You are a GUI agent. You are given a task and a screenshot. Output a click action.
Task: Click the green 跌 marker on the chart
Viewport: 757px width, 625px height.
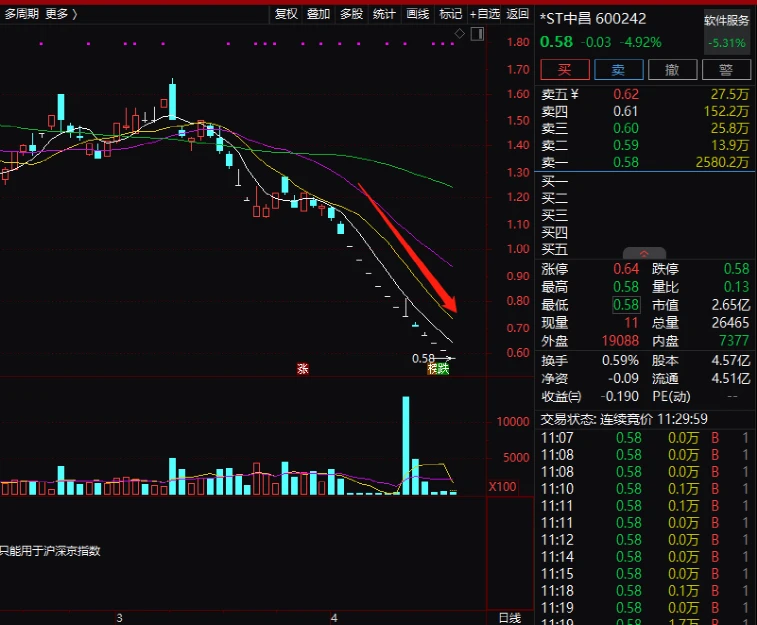443,369
